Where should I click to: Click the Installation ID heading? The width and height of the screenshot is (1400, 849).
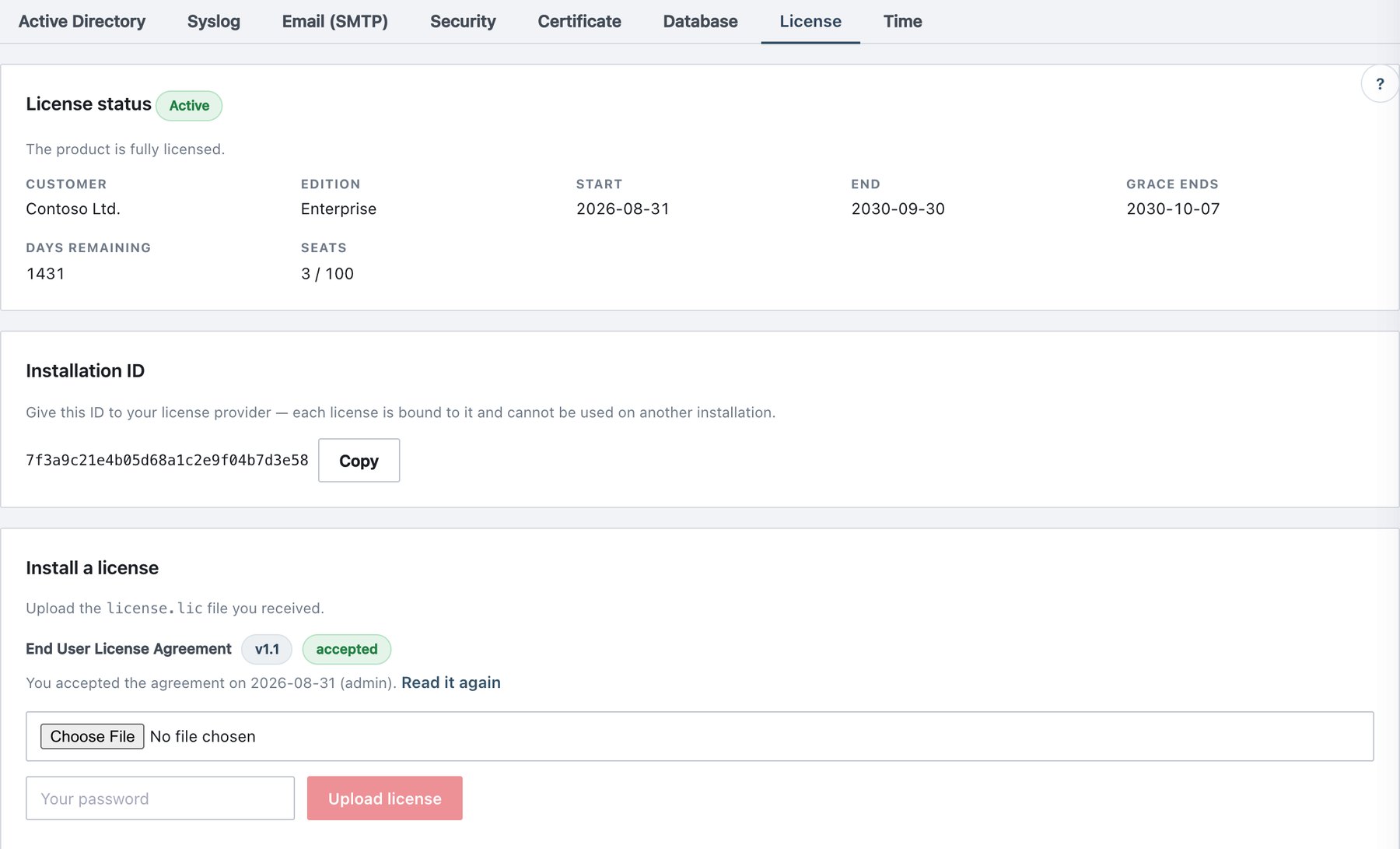86,371
